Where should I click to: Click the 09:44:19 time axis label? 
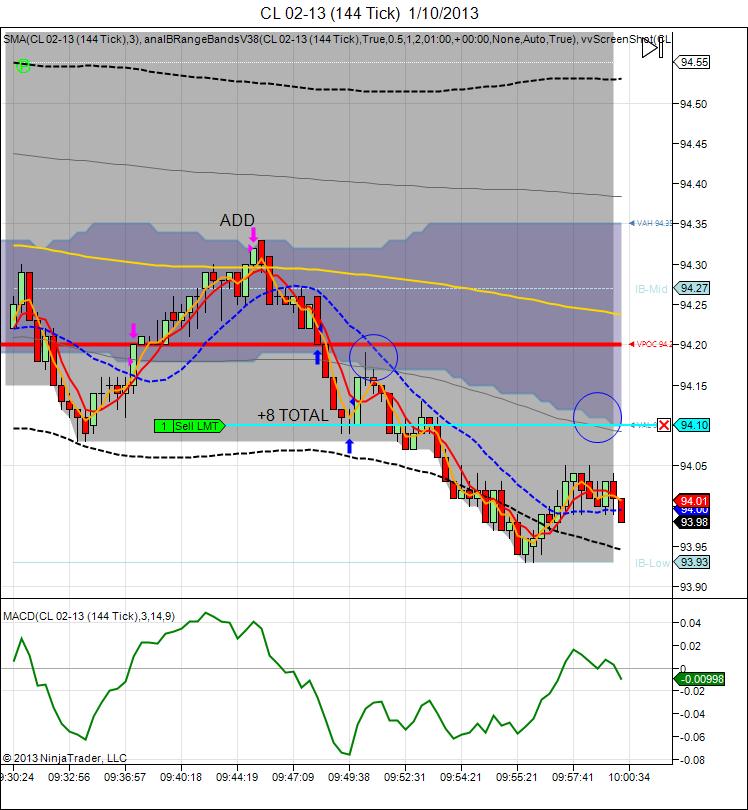237,777
